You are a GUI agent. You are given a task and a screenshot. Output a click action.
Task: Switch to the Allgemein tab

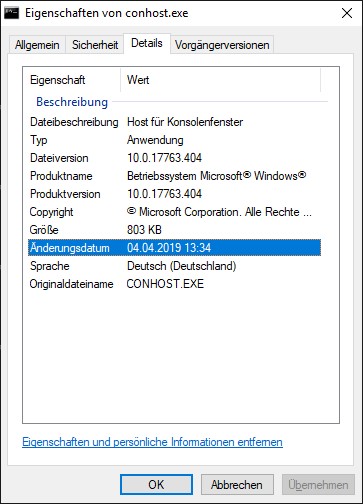tap(37, 45)
